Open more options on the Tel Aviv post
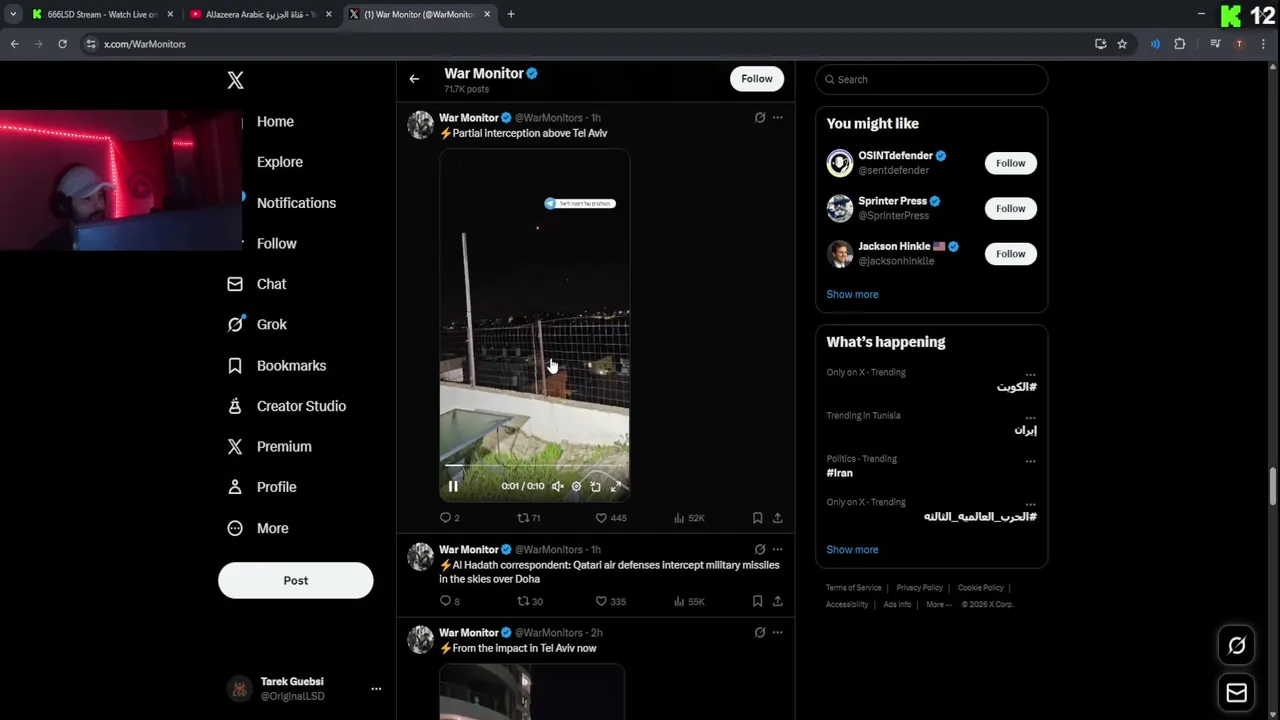The image size is (1280, 720). point(777,118)
